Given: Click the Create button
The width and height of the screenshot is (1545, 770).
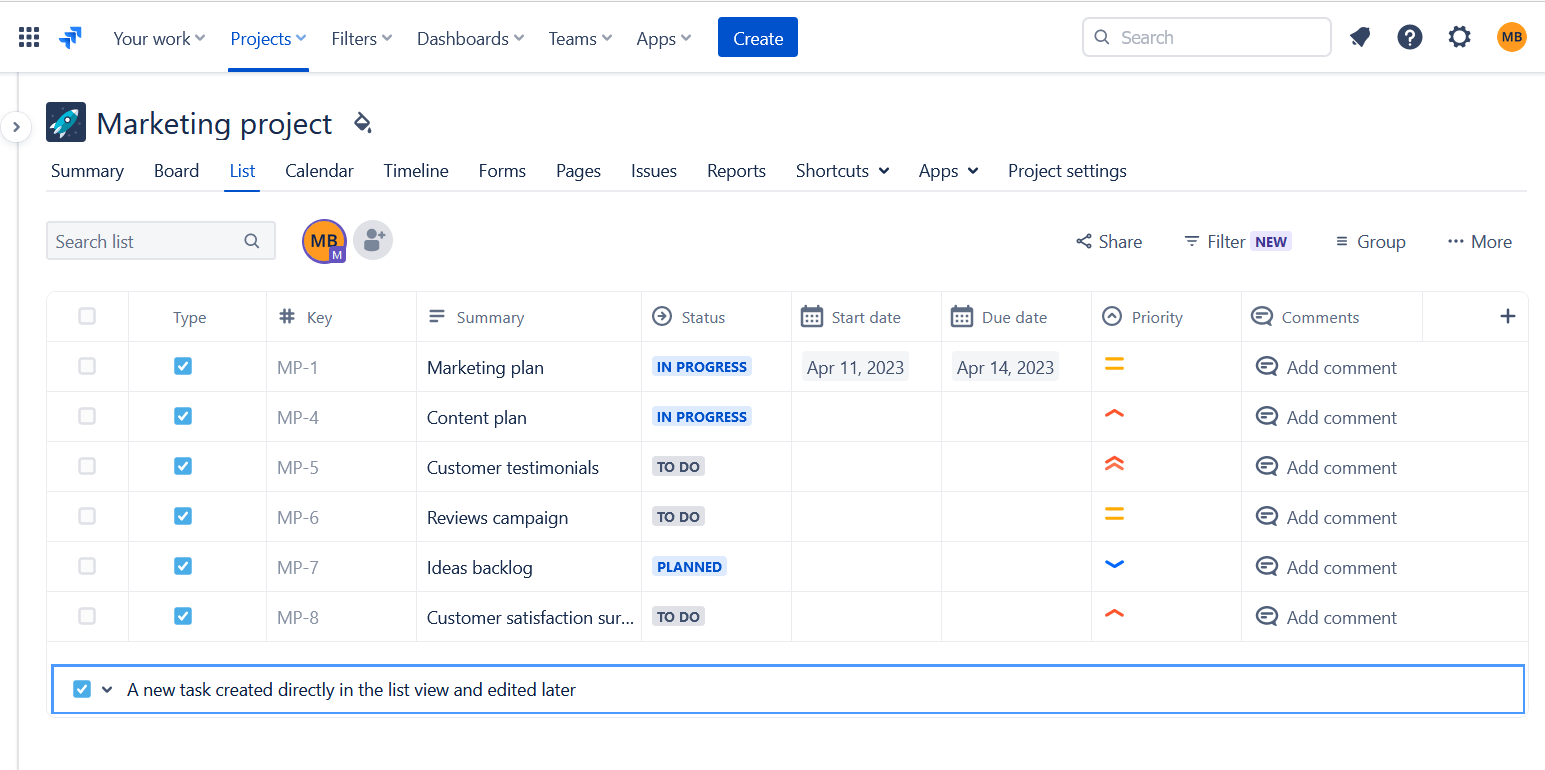Looking at the screenshot, I should click(757, 37).
